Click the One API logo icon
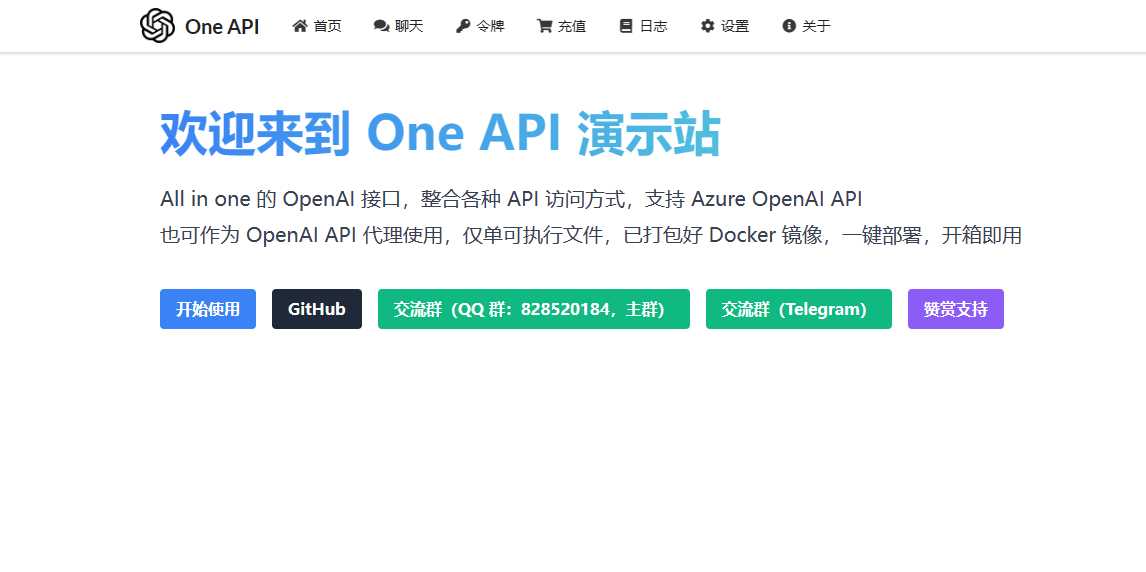This screenshot has height=572, width=1146. point(157,26)
